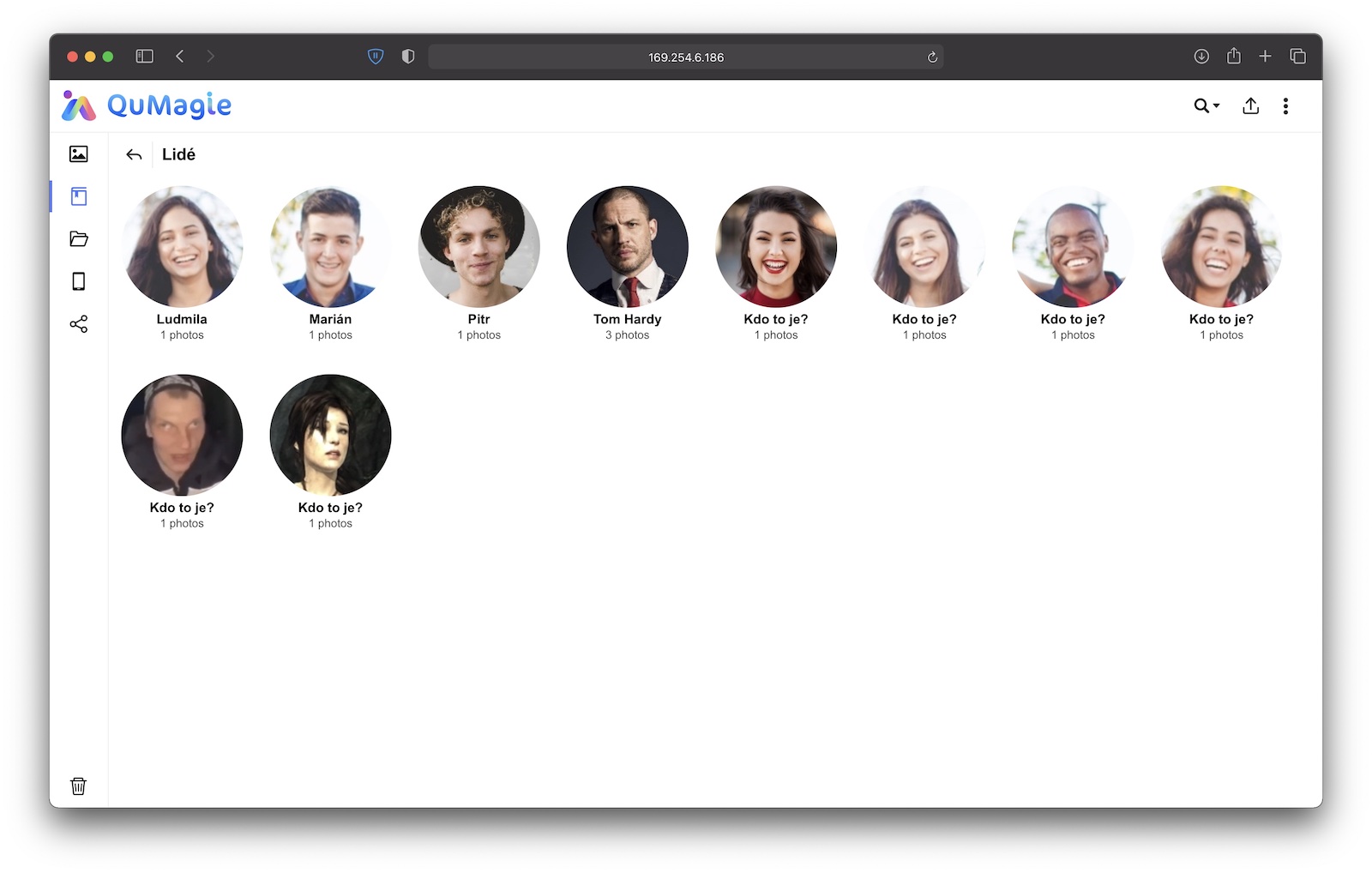The width and height of the screenshot is (1372, 873).
Task: Open unnamed woman in red top thumbnail
Action: point(776,247)
